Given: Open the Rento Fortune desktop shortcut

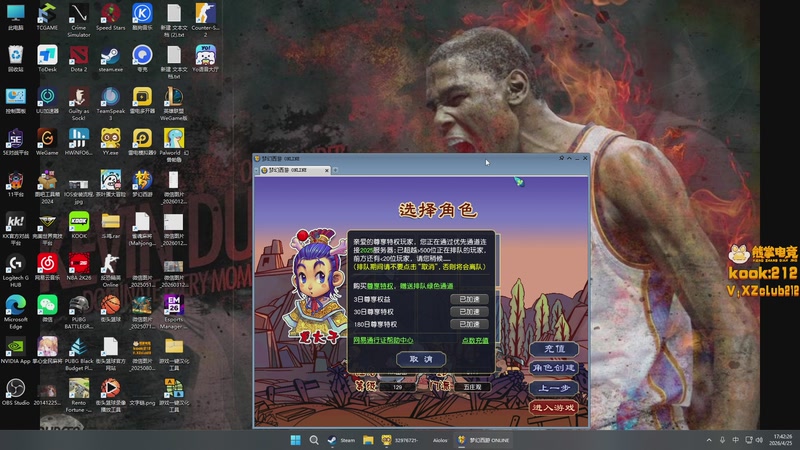Looking at the screenshot, I should pyautogui.click(x=79, y=395).
